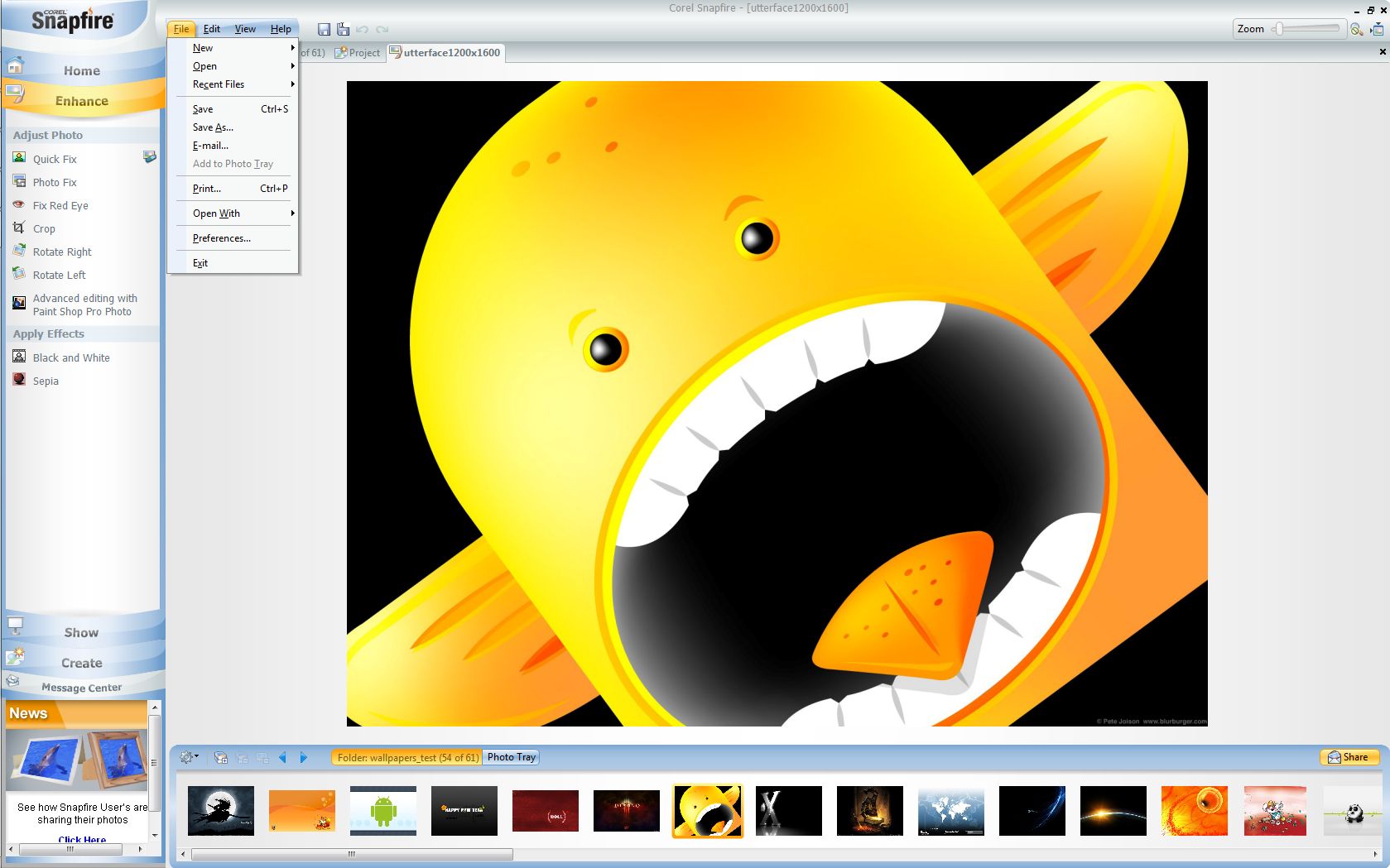This screenshot has width=1390, height=868.
Task: Select the Mac OS X thumbnail
Action: coord(789,811)
